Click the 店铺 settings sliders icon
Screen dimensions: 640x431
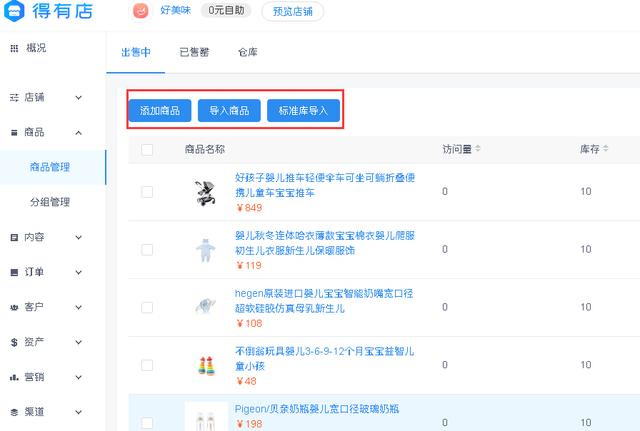(14, 98)
